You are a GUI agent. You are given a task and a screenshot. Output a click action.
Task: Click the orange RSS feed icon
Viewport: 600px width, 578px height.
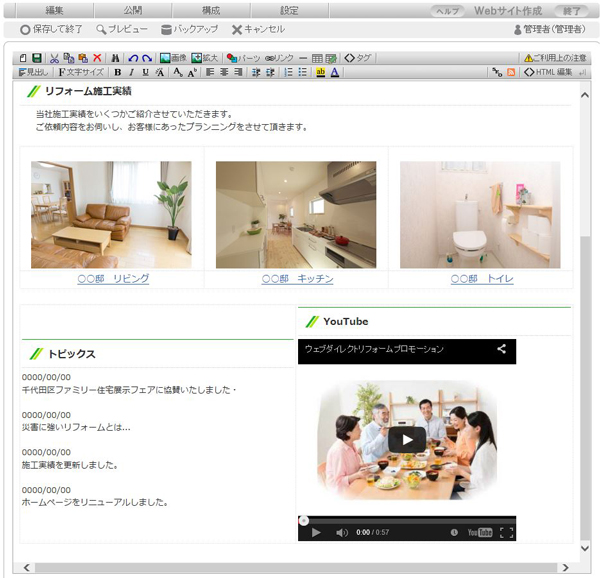click(x=511, y=72)
